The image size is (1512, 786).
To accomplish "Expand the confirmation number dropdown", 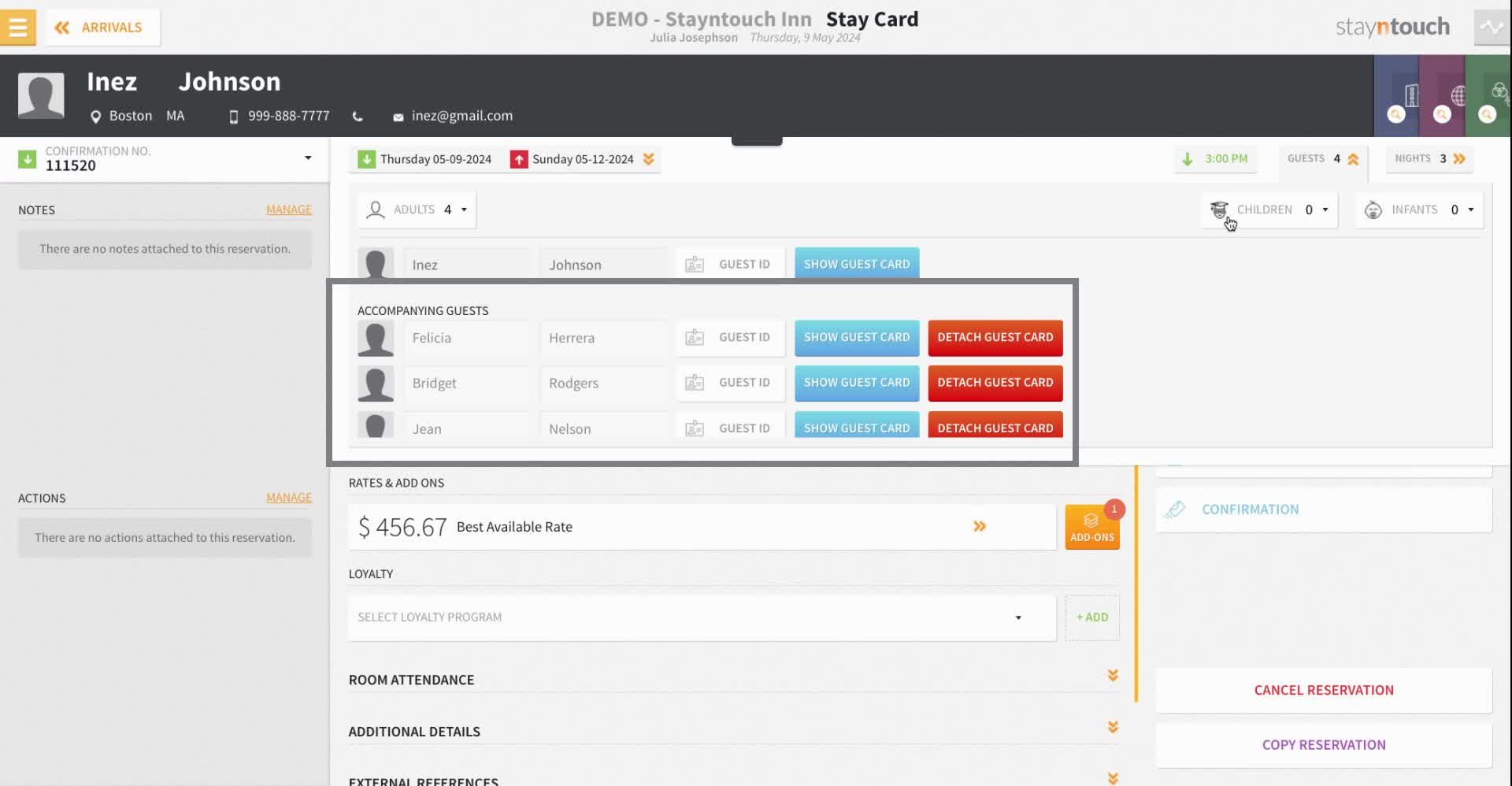I will pos(308,158).
